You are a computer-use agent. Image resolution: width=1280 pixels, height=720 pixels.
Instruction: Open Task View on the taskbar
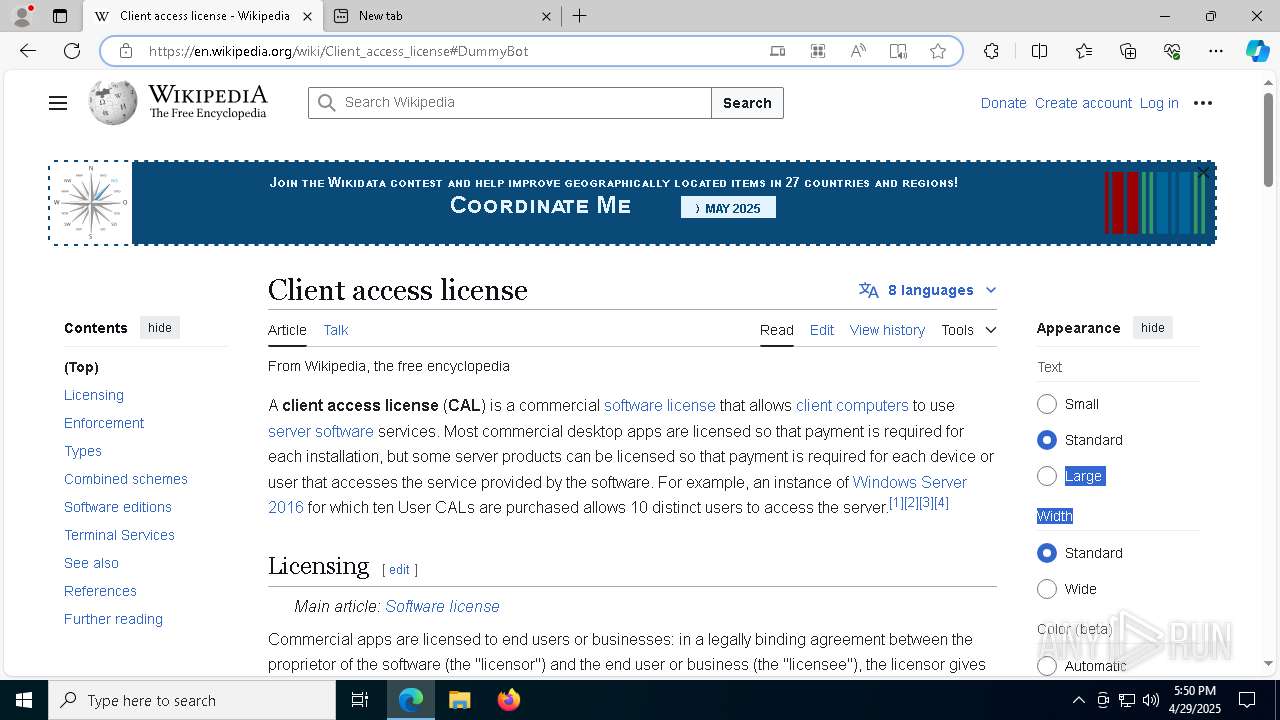[x=360, y=700]
